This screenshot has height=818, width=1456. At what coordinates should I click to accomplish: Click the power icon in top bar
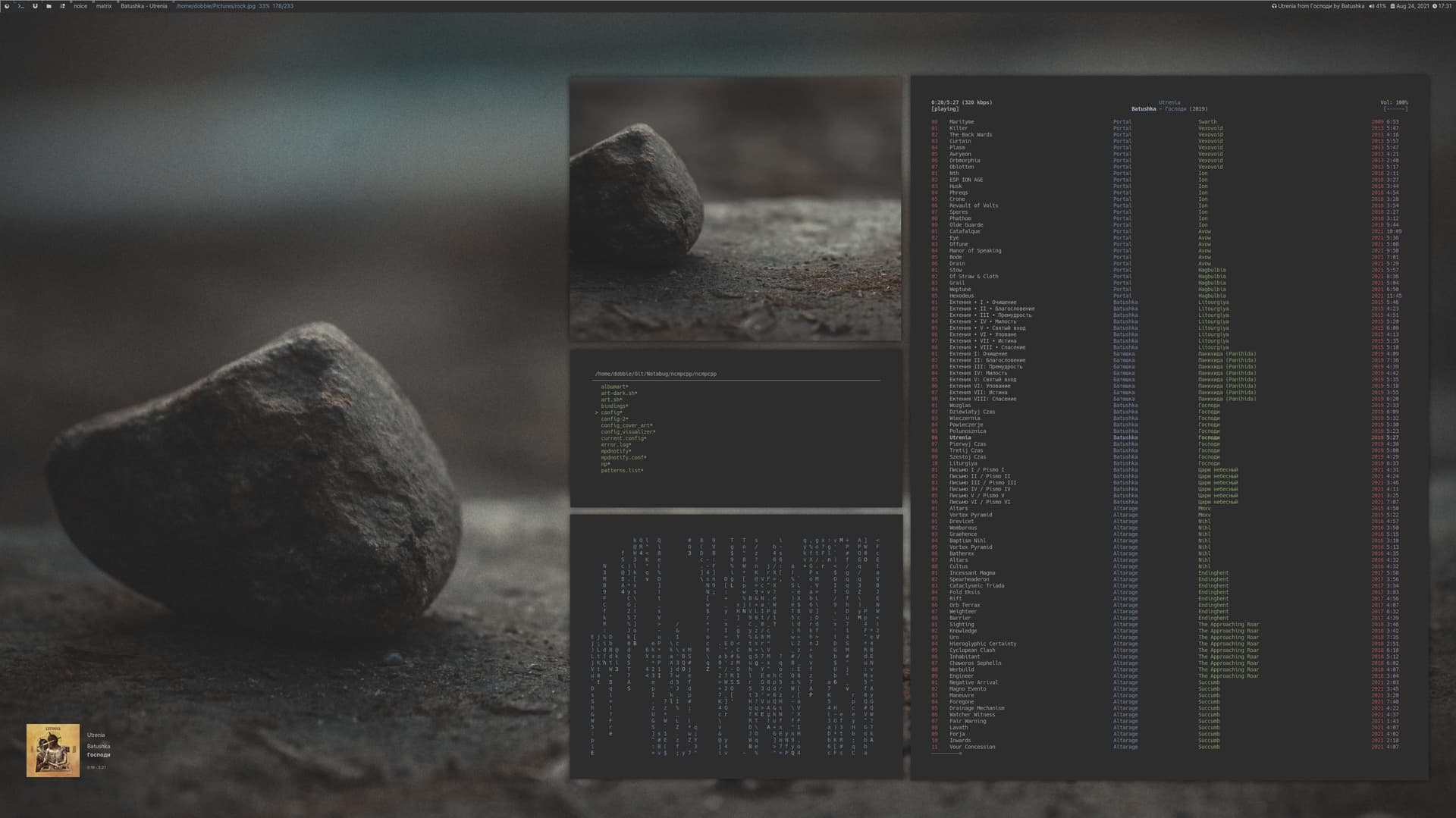6,6
